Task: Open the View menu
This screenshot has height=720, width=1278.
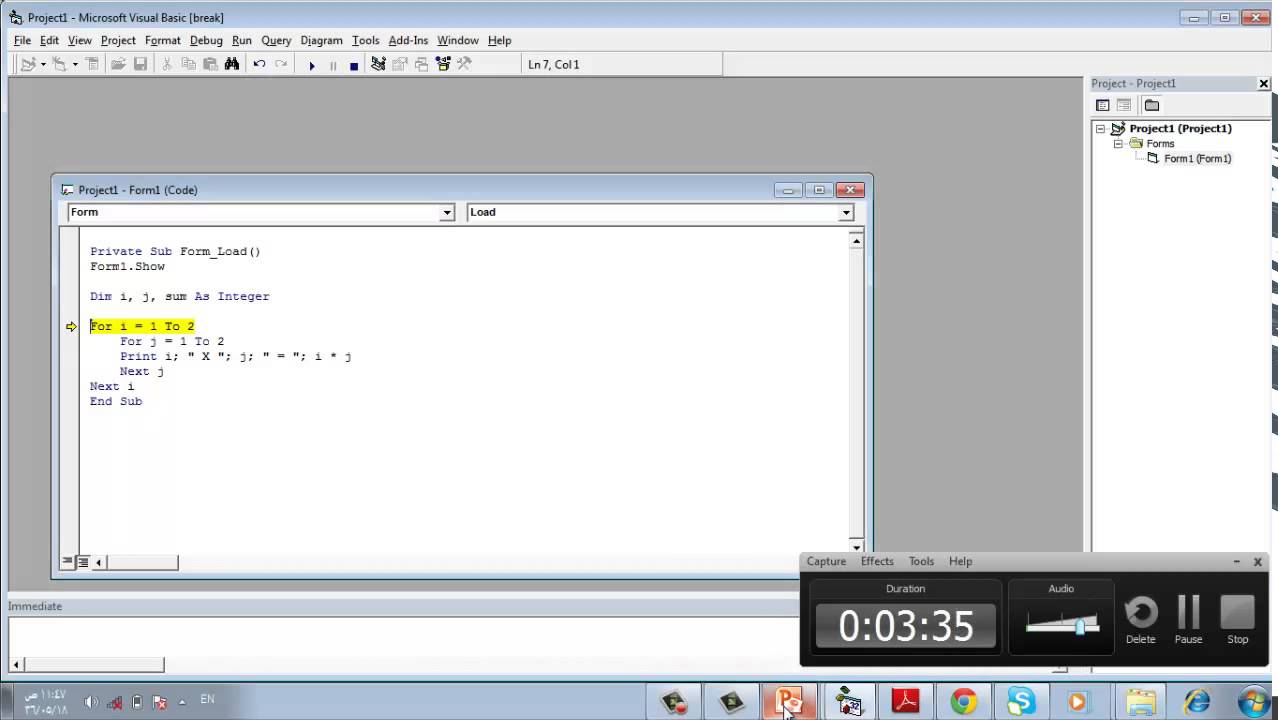Action: (x=80, y=40)
